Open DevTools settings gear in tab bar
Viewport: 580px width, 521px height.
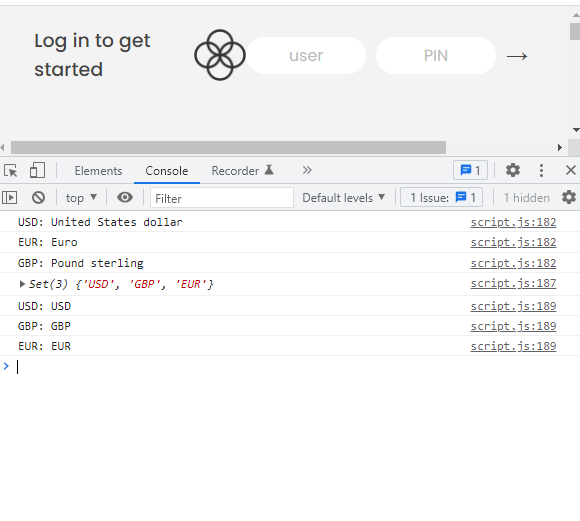[x=513, y=171]
